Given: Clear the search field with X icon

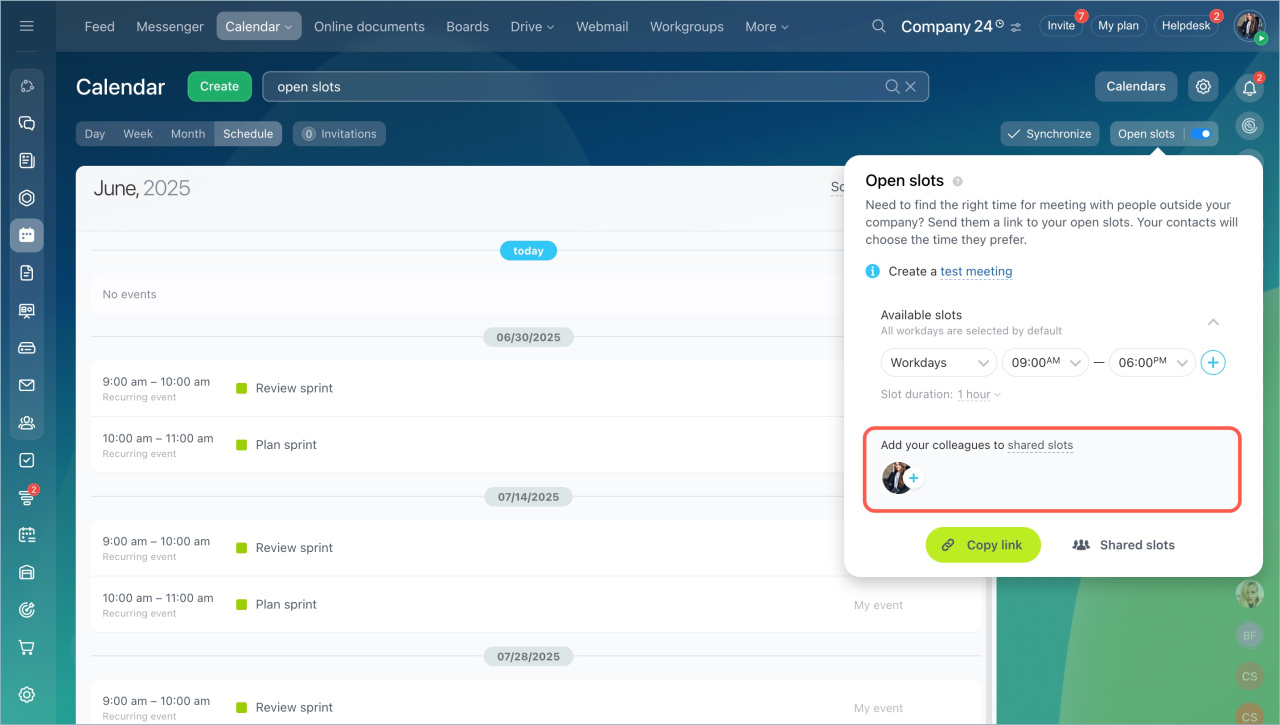Looking at the screenshot, I should 911,87.
